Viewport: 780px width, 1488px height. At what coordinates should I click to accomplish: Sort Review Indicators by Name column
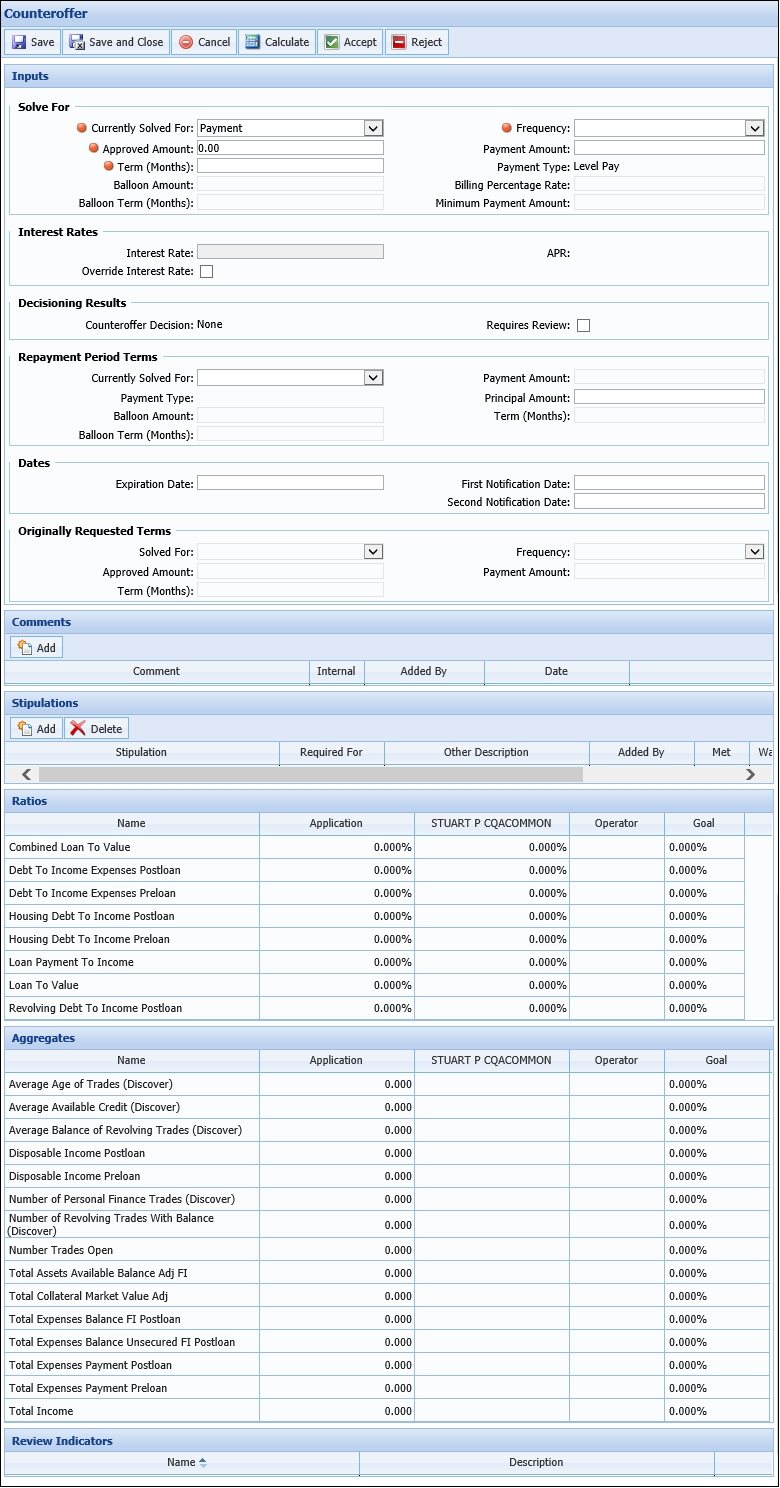click(181, 1462)
